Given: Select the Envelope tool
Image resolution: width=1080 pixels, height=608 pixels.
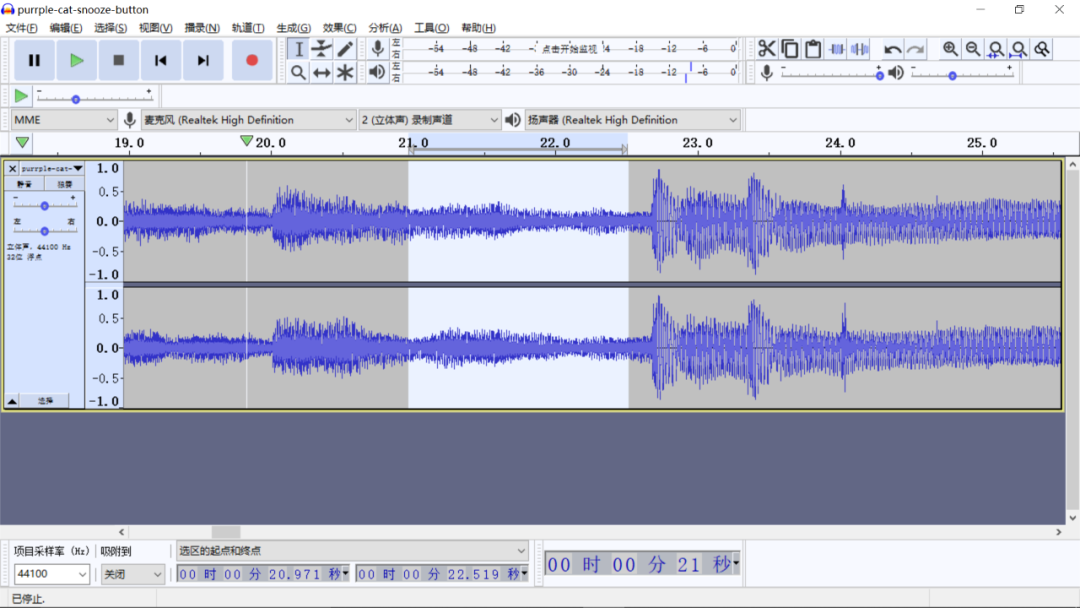Looking at the screenshot, I should tap(322, 49).
